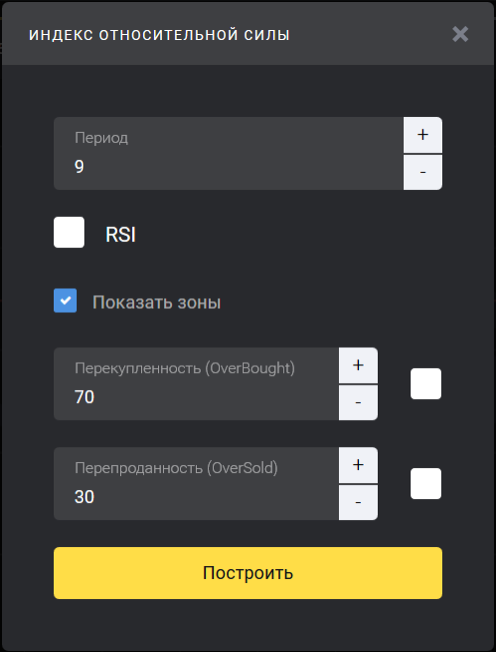Pick the OverBought zone color swatch
The width and height of the screenshot is (496, 652).
pyautogui.click(x=426, y=383)
